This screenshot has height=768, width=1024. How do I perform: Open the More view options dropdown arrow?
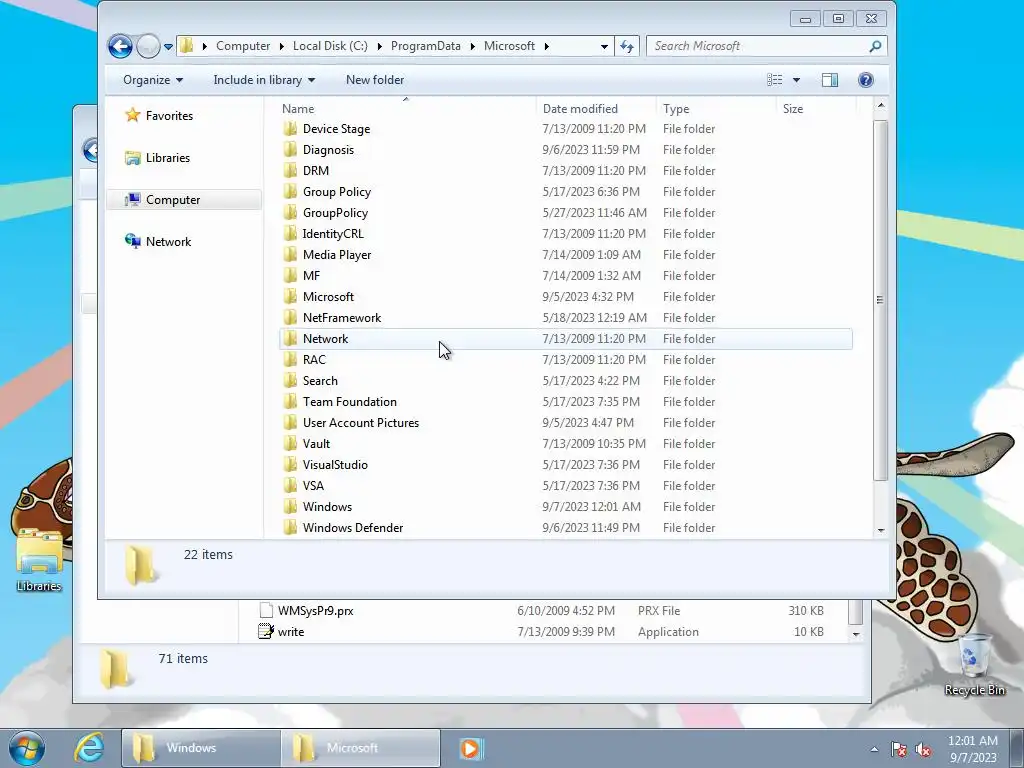(796, 80)
